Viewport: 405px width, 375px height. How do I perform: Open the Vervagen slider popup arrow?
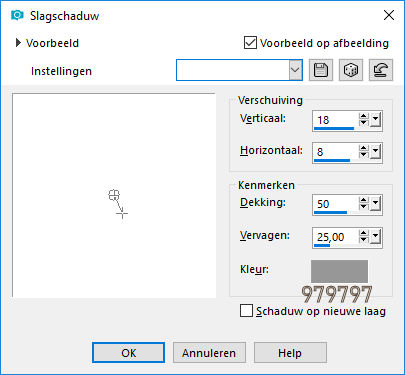pyautogui.click(x=375, y=237)
